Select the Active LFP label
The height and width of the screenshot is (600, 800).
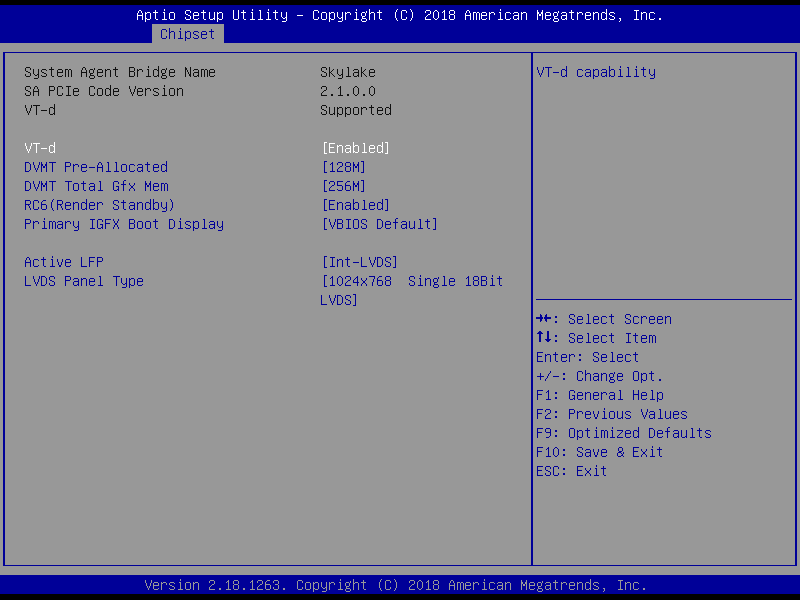pos(64,262)
